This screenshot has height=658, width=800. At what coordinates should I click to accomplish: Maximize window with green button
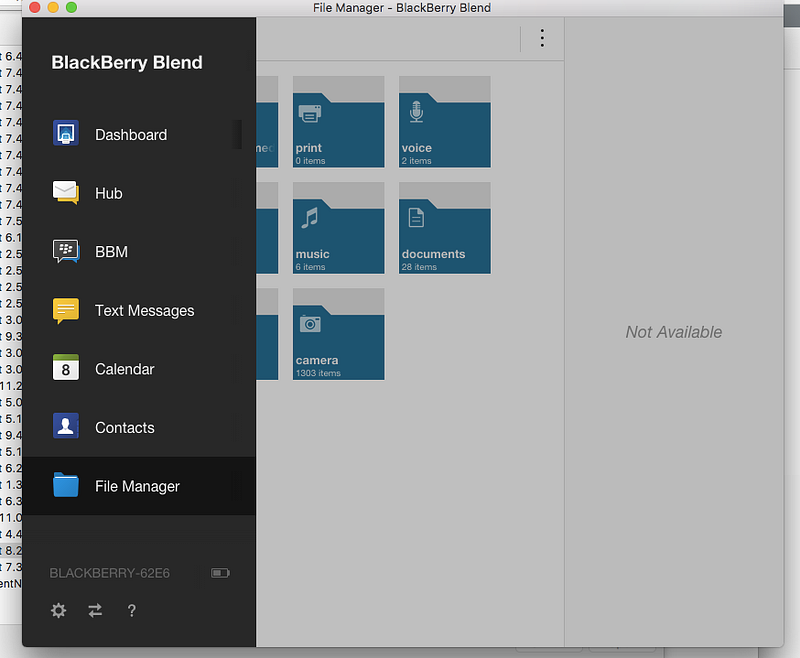(71, 8)
